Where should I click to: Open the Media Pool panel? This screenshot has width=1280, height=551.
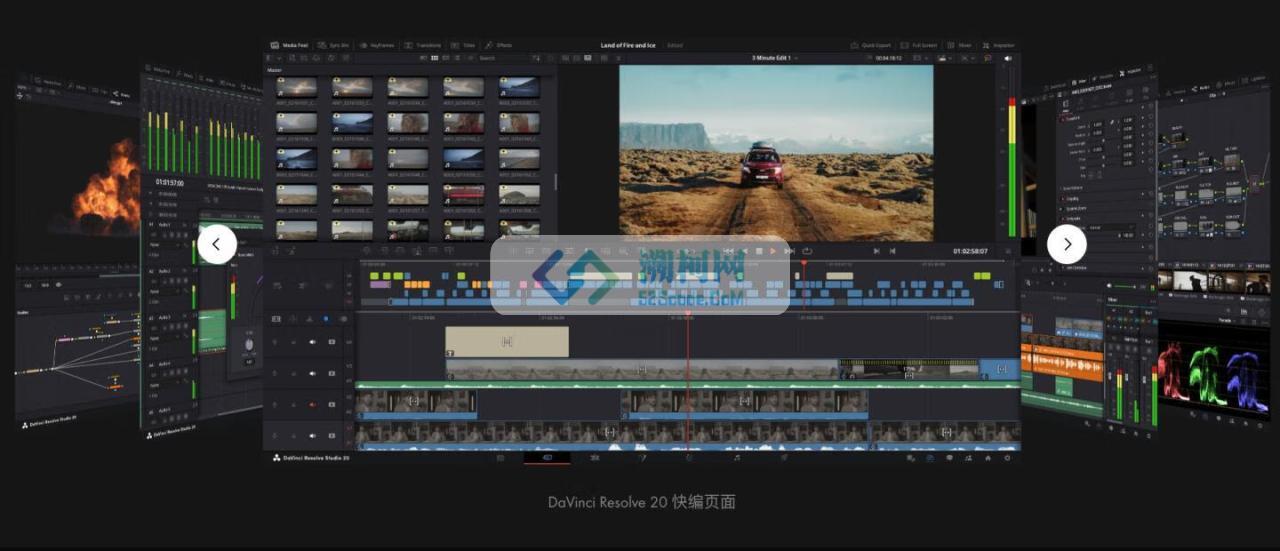coord(289,45)
